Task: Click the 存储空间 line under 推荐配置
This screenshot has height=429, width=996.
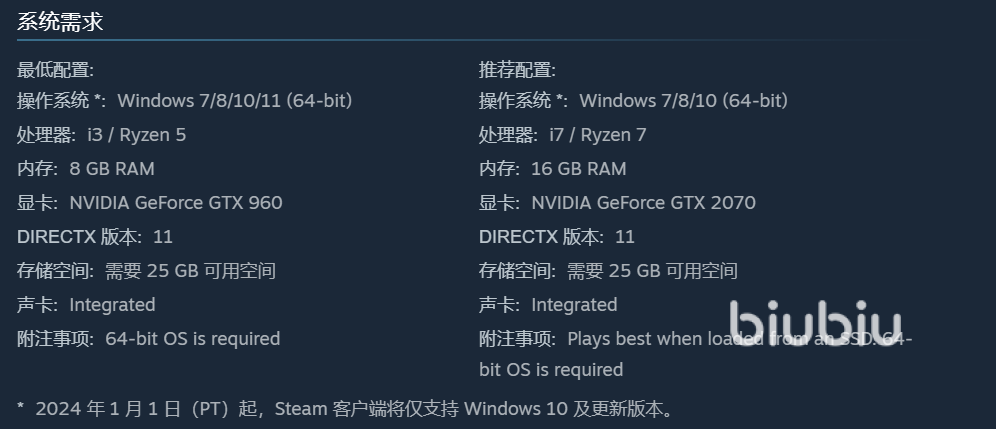Action: (x=608, y=271)
